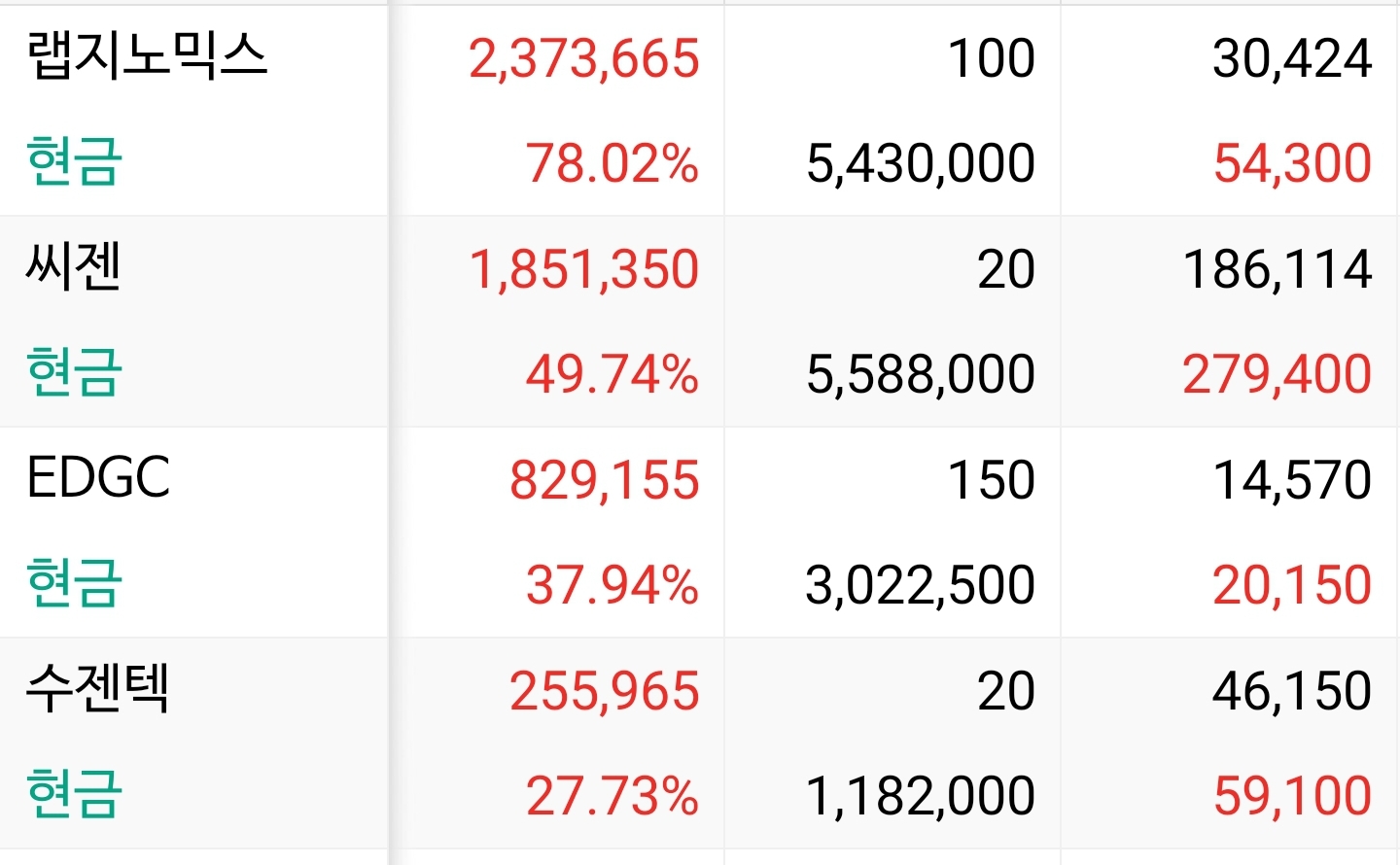Click the profit value 2,373,665

pyautogui.click(x=584, y=59)
